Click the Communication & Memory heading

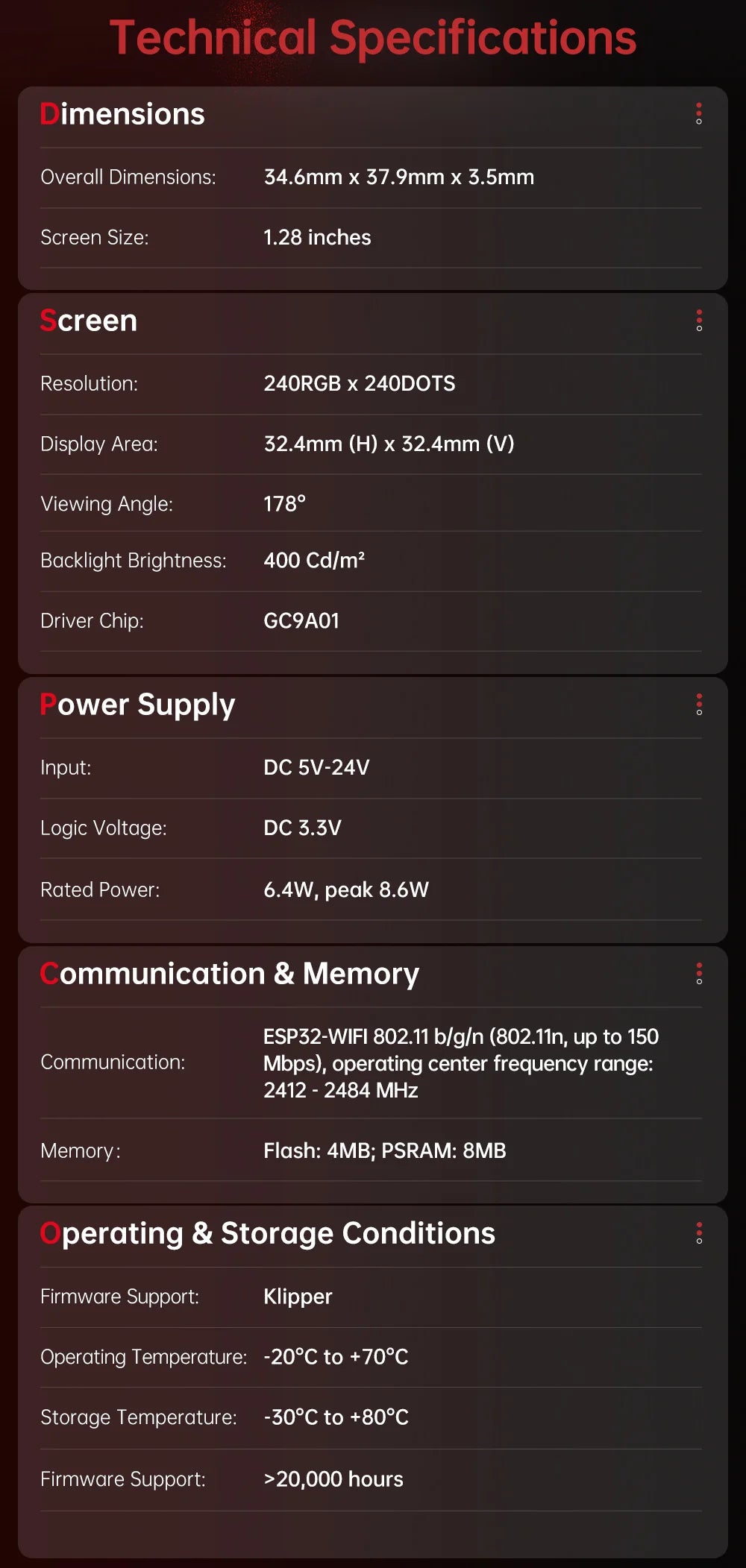click(230, 974)
